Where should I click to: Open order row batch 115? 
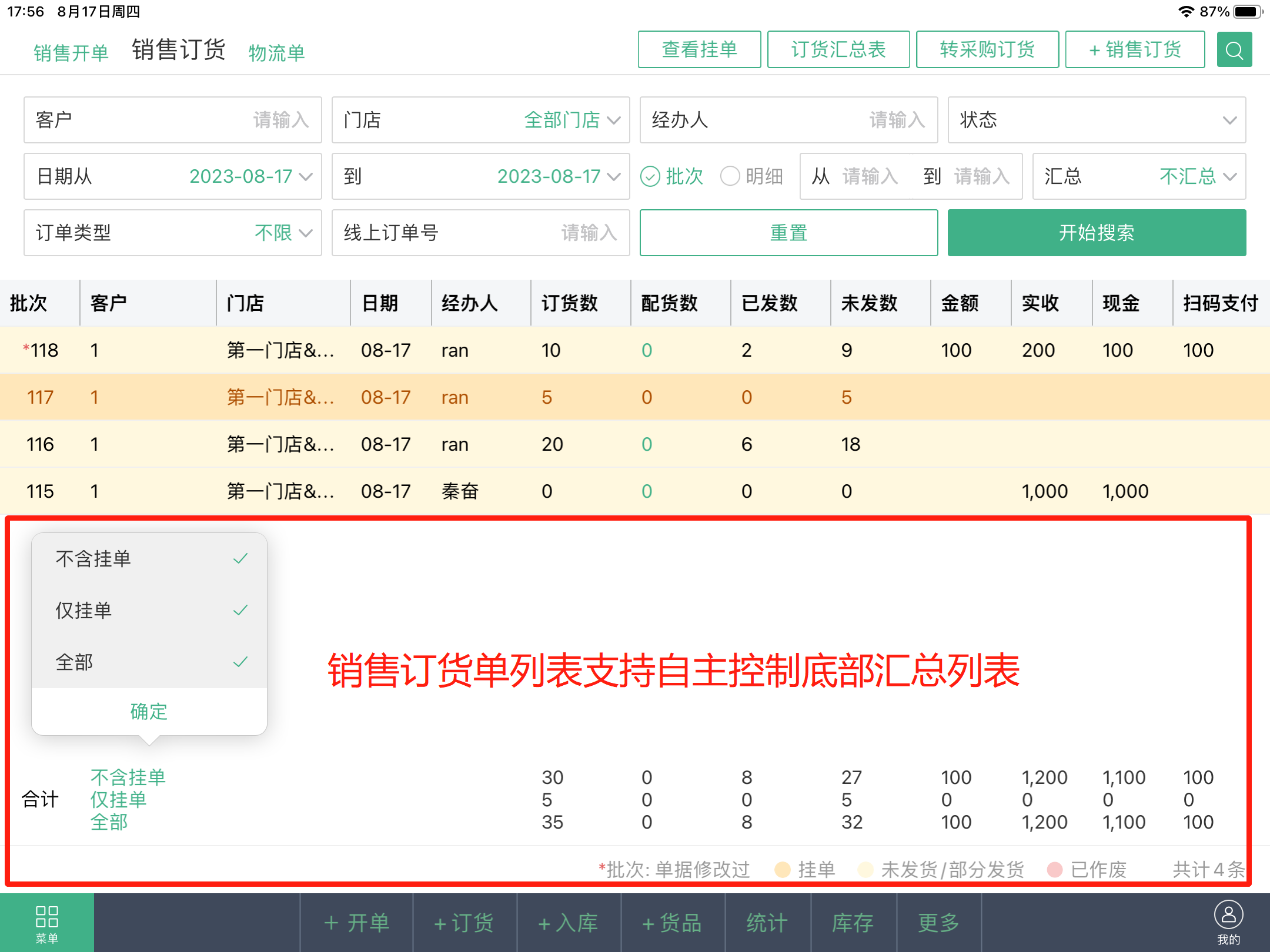pos(635,491)
